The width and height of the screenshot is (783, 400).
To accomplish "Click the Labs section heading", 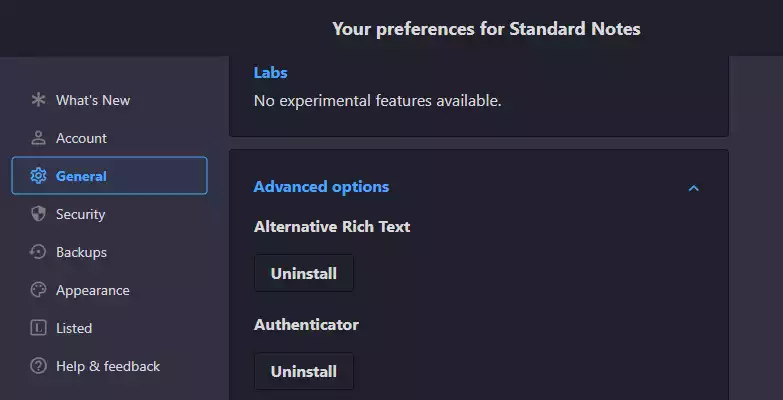I will (270, 72).
